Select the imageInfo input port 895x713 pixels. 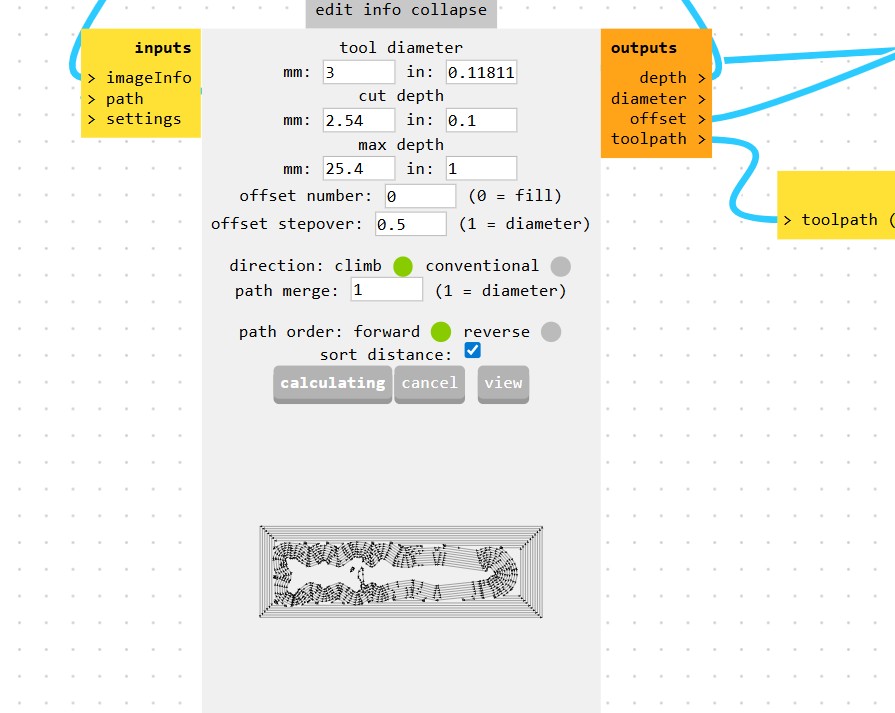click(x=140, y=78)
